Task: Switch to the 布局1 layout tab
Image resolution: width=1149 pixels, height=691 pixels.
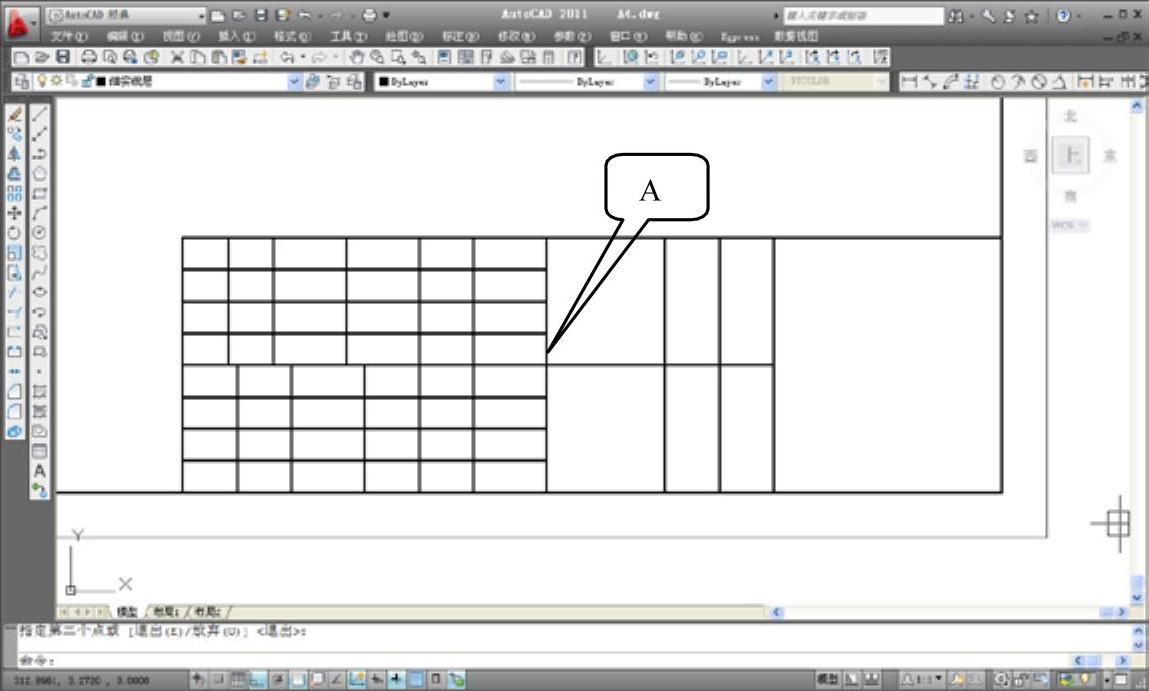Action: coord(167,611)
